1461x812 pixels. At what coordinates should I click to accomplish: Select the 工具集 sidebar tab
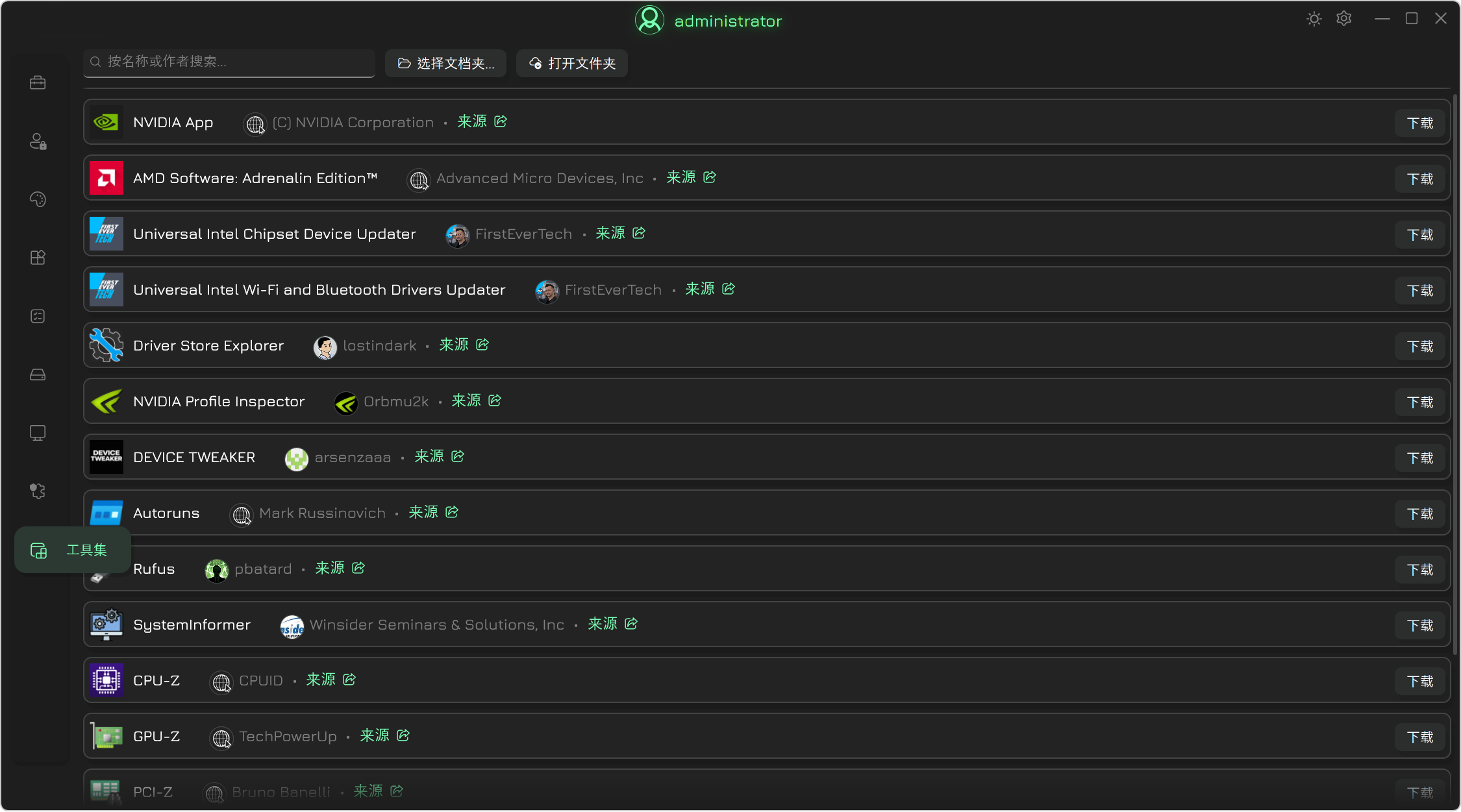pos(73,550)
